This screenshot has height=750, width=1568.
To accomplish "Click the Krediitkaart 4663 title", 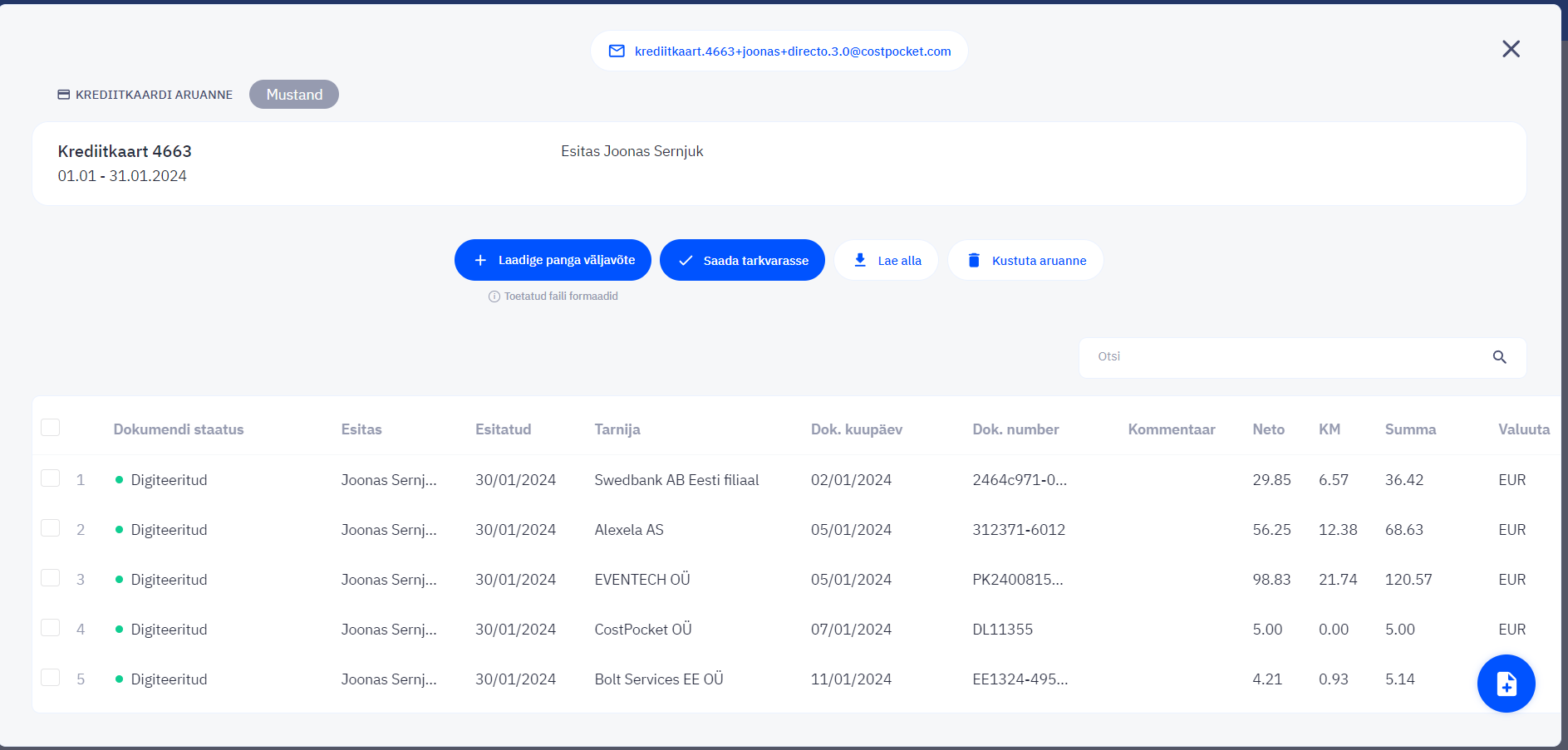I will 125,151.
